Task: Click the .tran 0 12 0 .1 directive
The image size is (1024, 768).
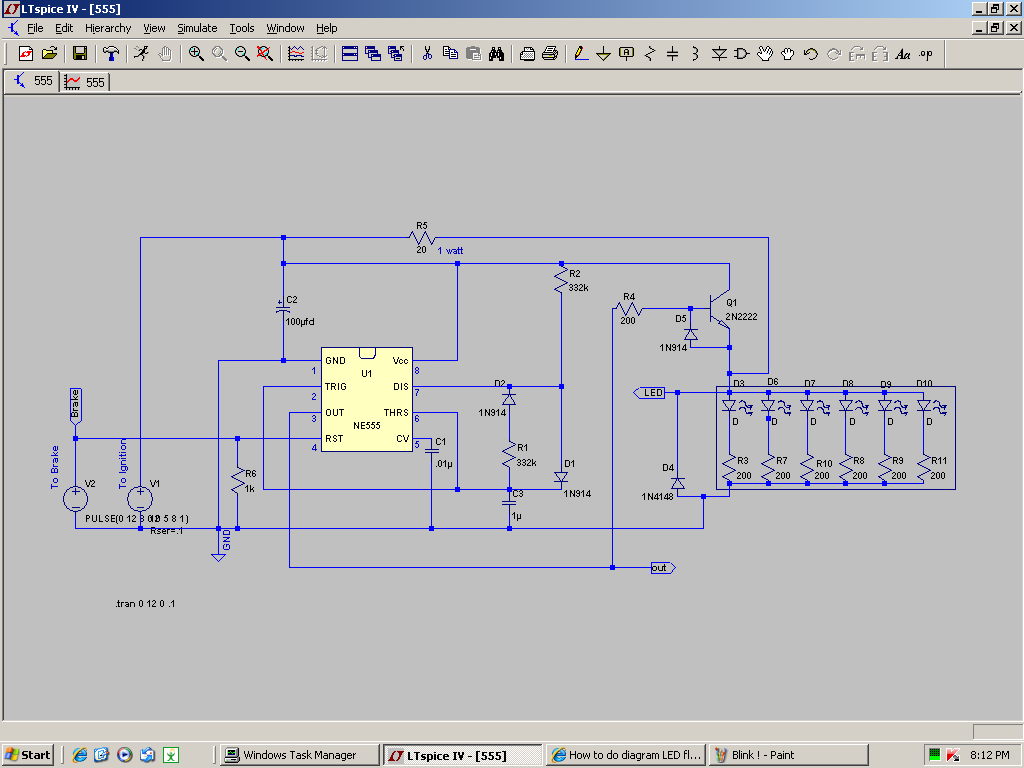Action: (x=145, y=603)
